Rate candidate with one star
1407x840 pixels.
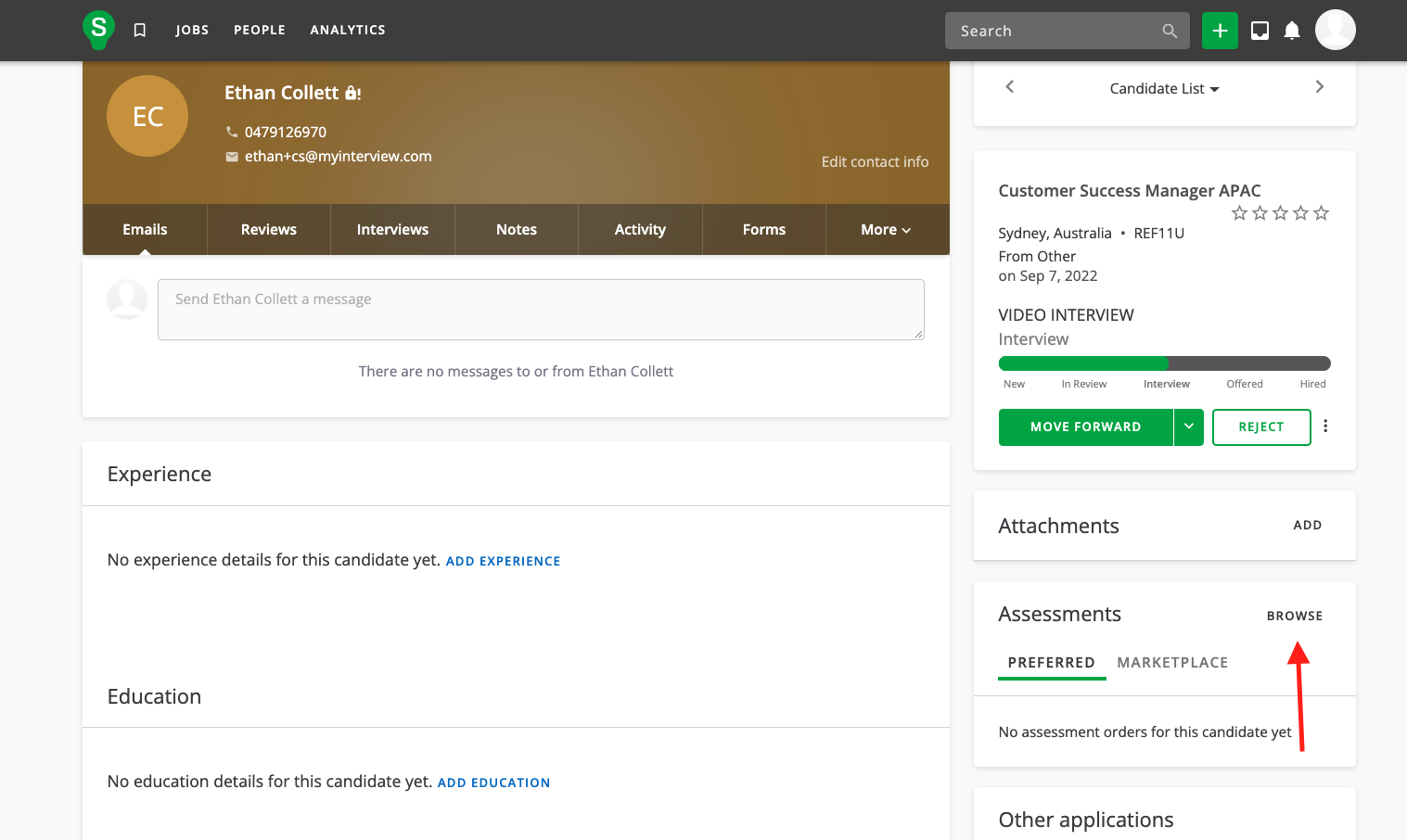pos(1239,213)
